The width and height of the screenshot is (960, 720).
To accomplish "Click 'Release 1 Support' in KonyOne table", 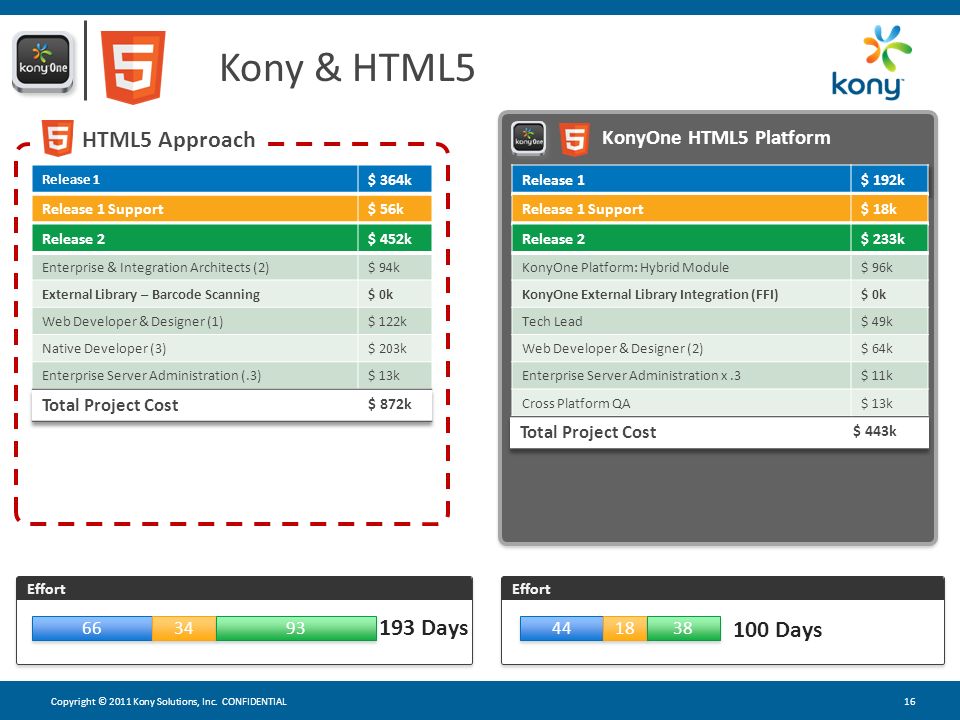I will click(x=720, y=209).
